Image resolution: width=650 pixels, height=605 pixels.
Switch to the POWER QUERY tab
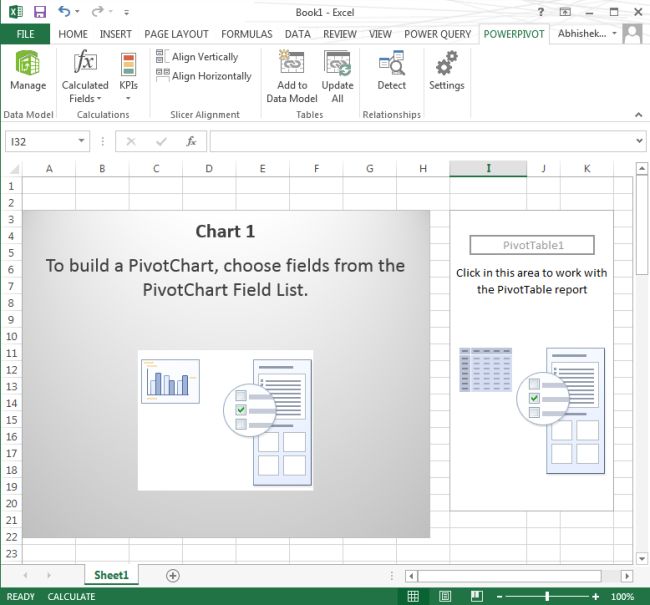(437, 34)
